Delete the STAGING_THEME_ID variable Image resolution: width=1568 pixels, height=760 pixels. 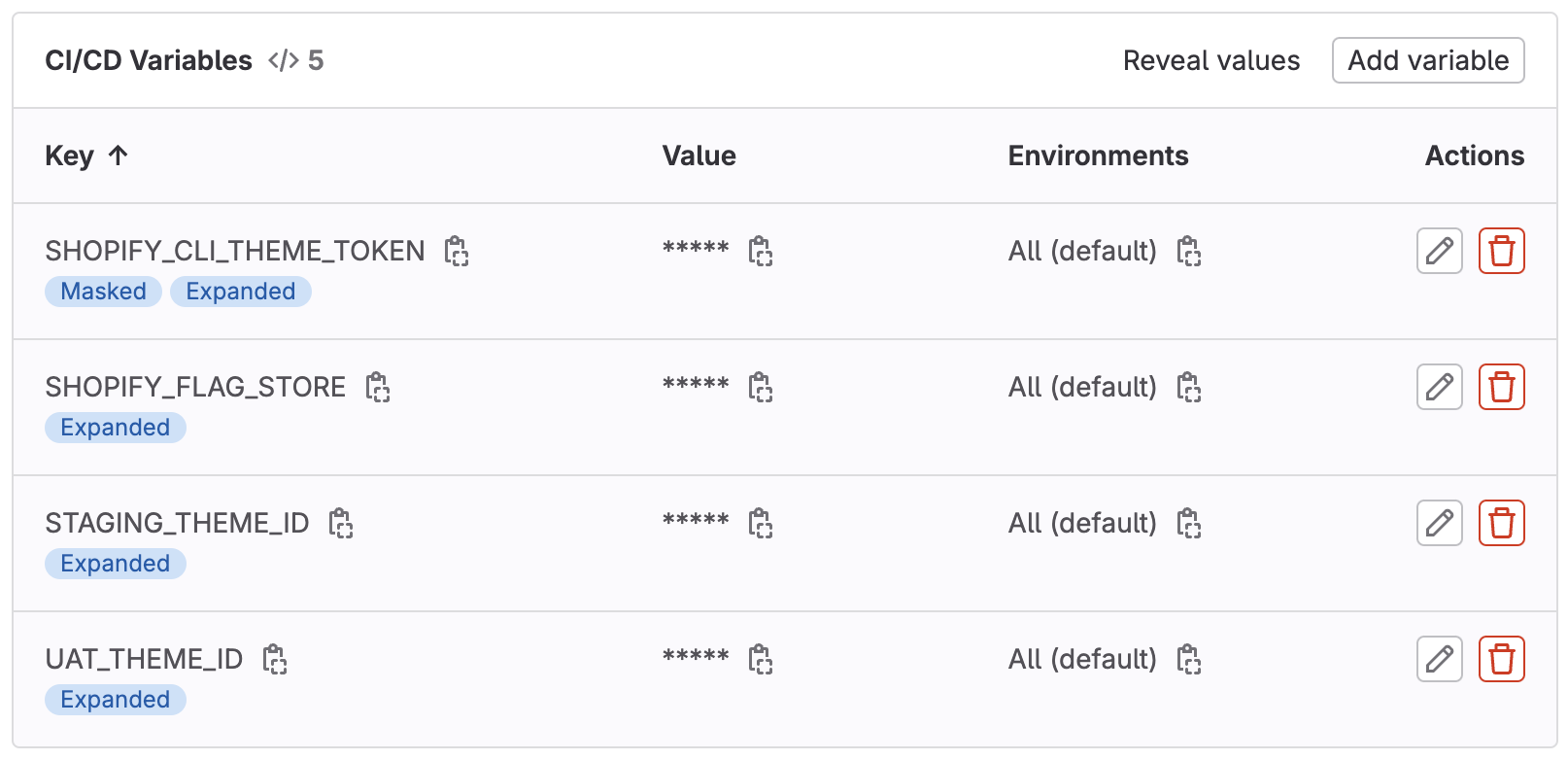(1501, 524)
